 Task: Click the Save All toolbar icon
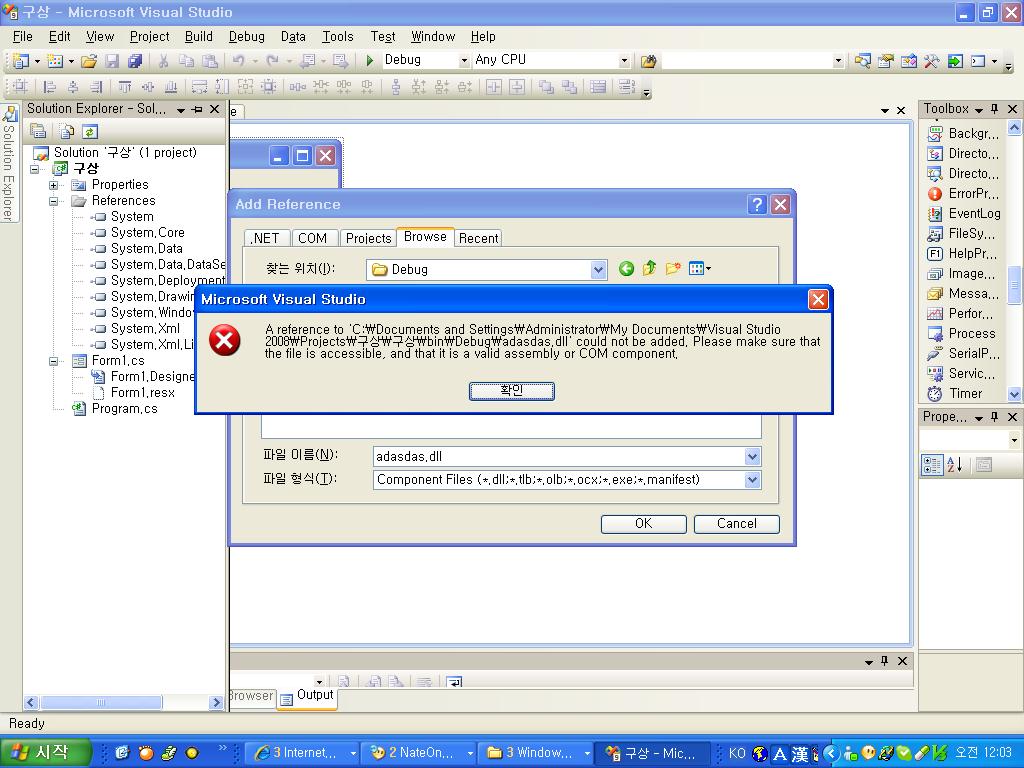(135, 61)
